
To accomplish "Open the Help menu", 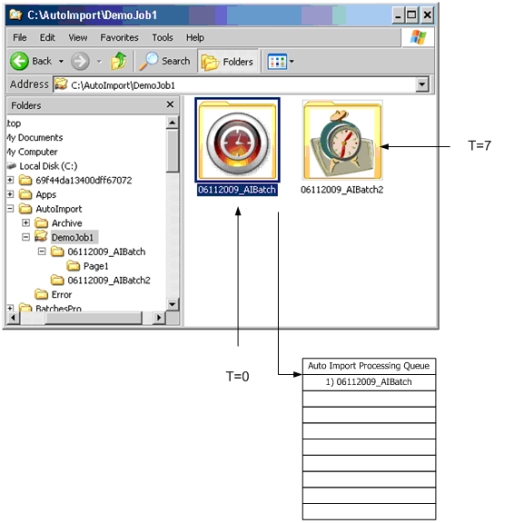I will point(195,37).
